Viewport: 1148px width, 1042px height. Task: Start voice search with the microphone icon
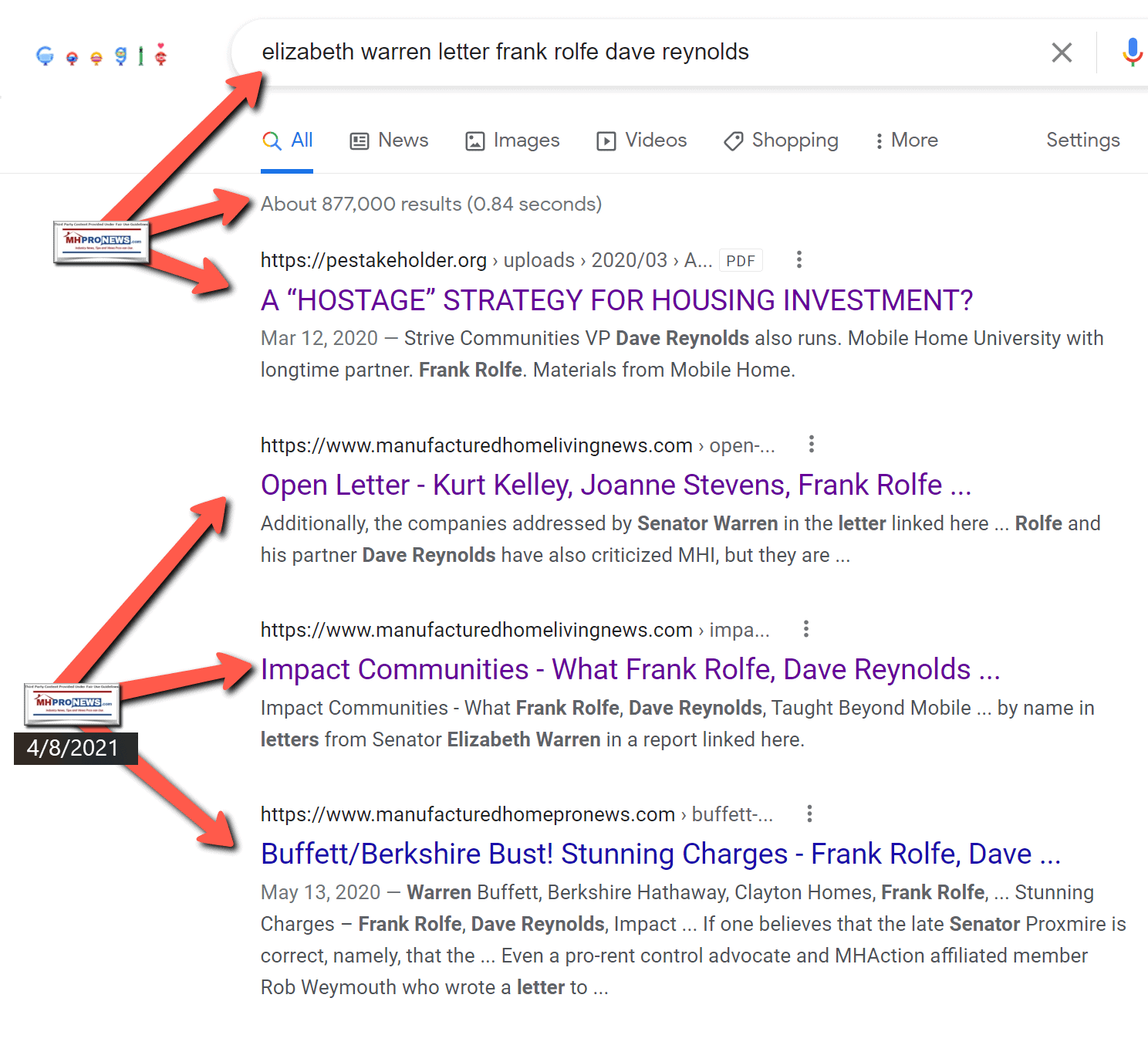tap(1132, 52)
